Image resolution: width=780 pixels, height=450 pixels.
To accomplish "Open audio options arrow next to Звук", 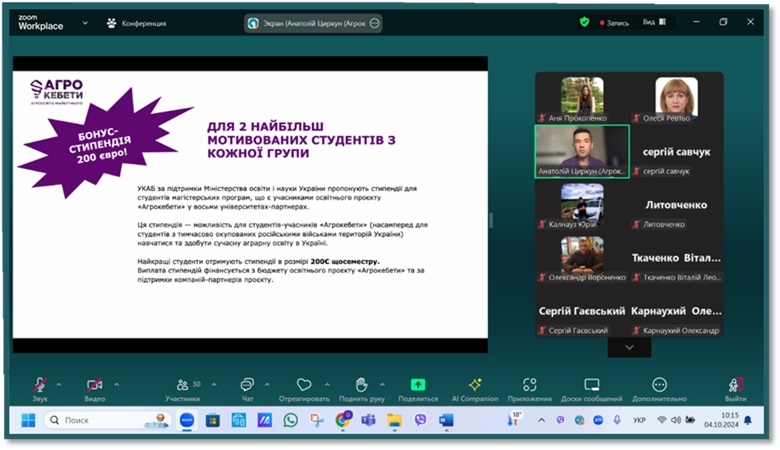I will pos(59,384).
